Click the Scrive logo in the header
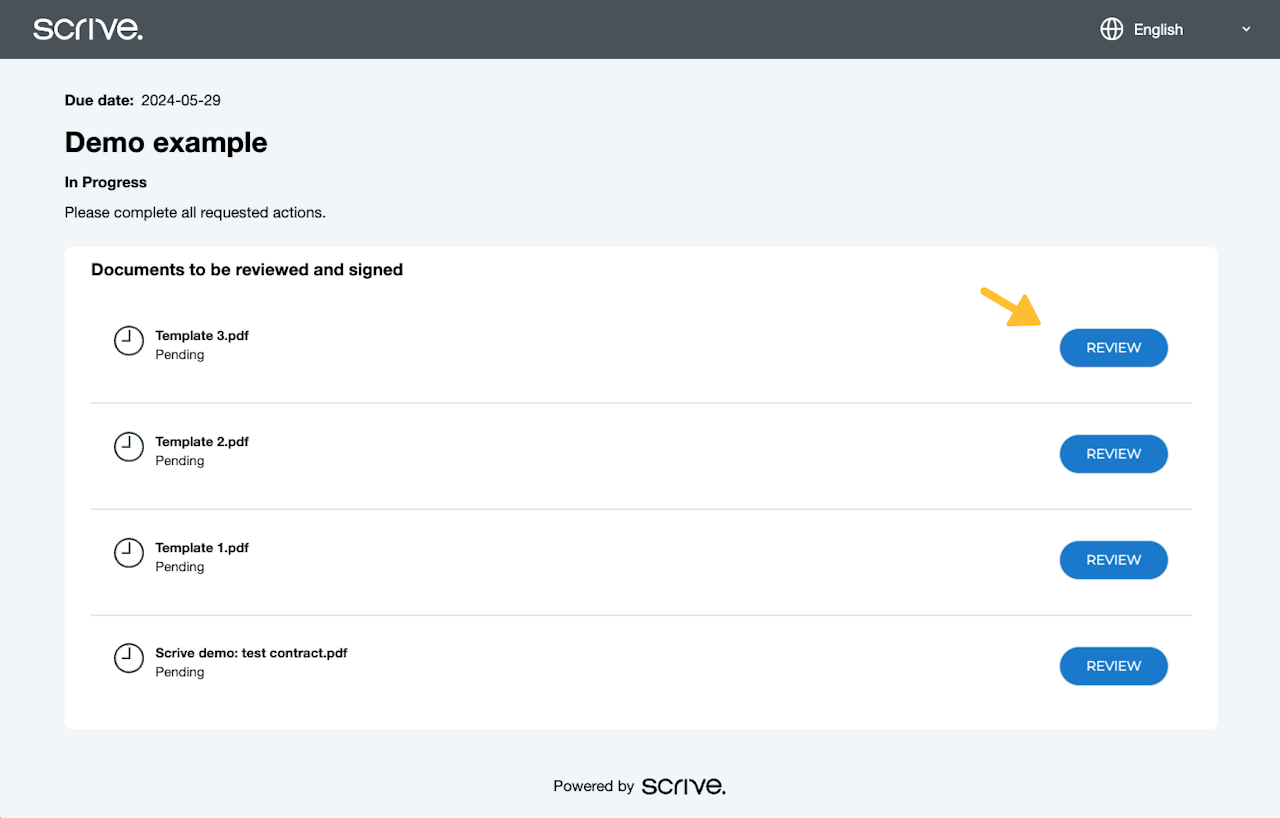This screenshot has width=1280, height=818. tap(88, 29)
